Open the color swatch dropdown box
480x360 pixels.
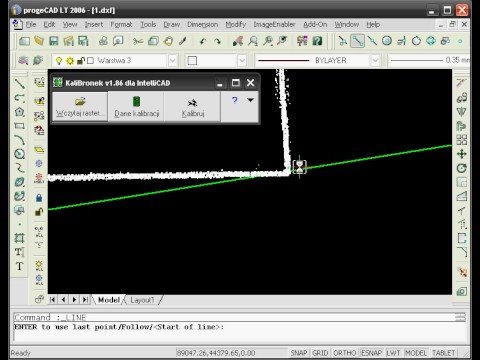coord(216,61)
